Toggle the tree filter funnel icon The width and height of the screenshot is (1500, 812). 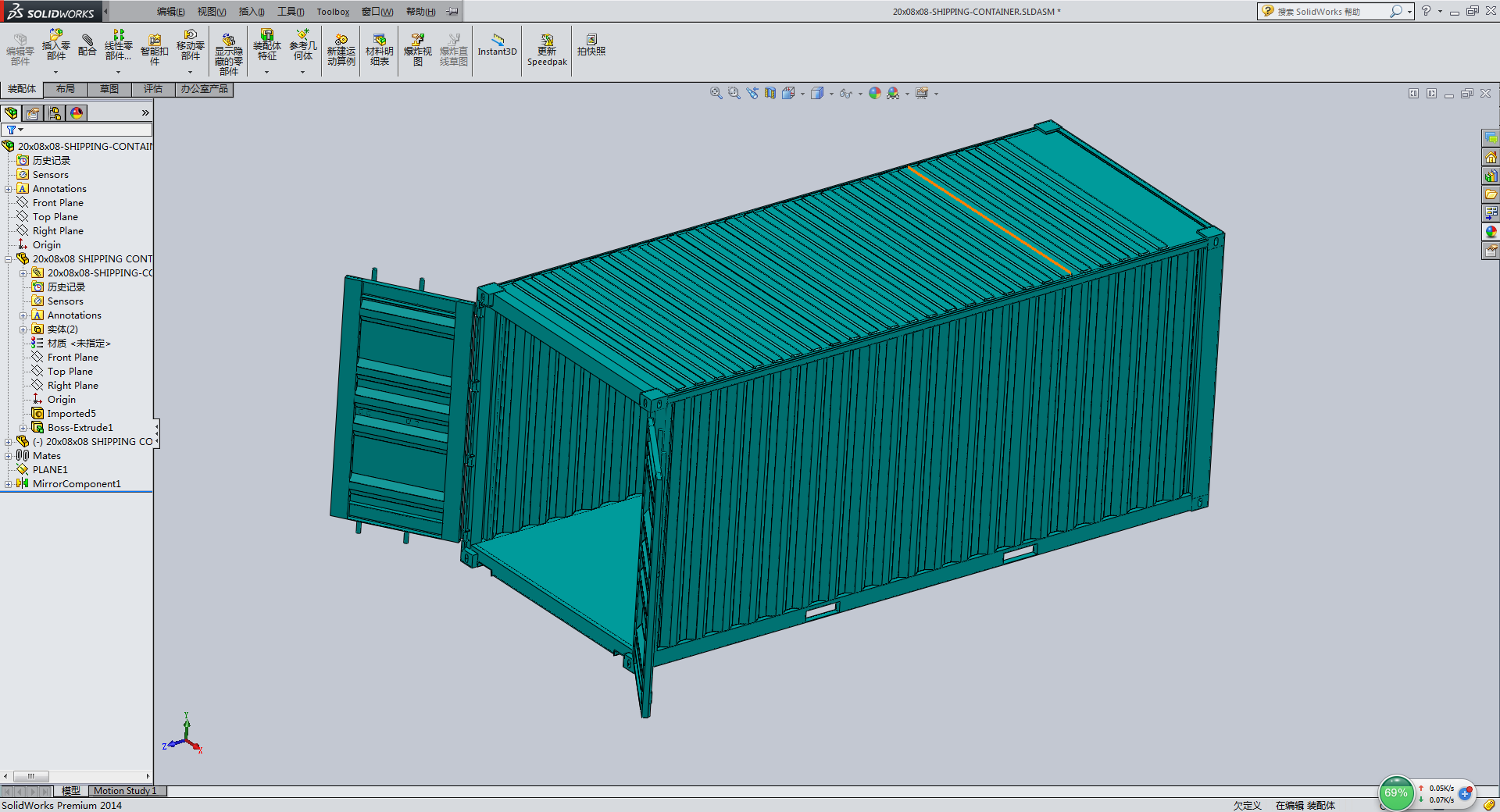click(x=11, y=130)
